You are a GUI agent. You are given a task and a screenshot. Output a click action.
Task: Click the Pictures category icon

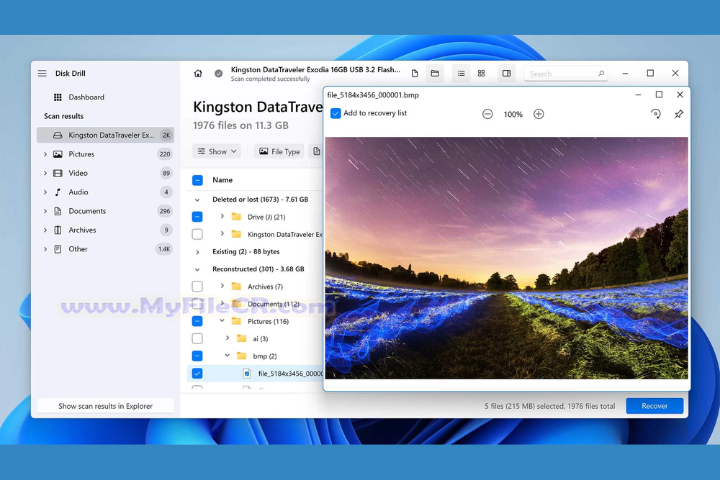(57, 154)
